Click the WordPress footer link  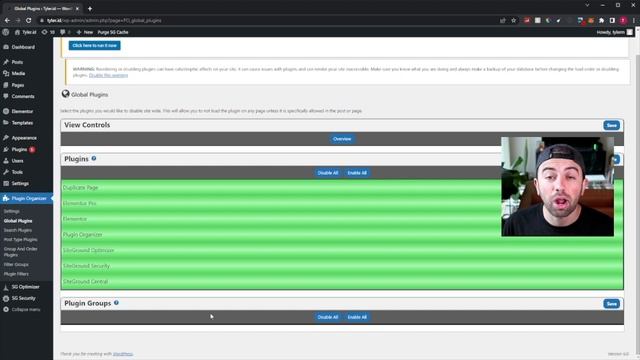[123, 354]
